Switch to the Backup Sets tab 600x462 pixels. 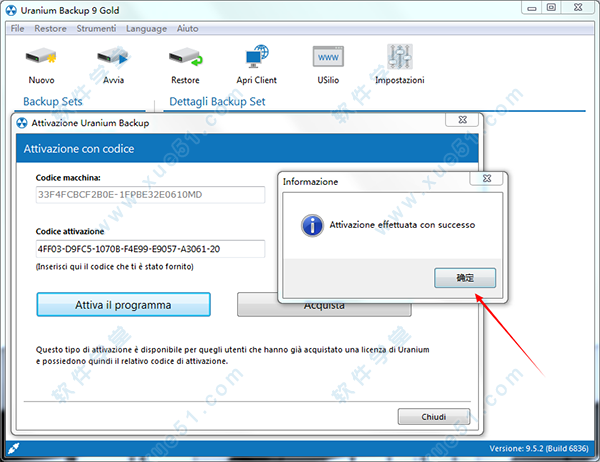tap(52, 101)
